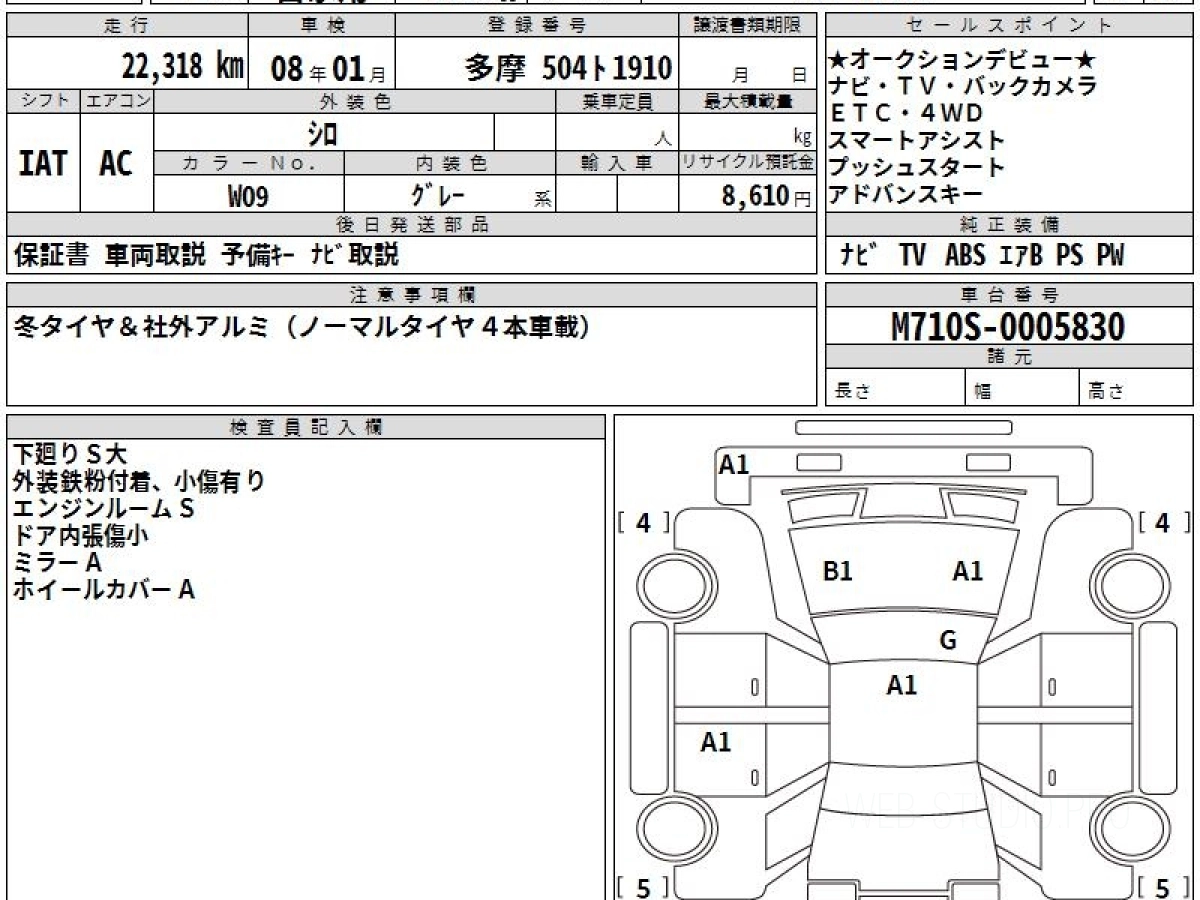Screen dimensions: 1200x900
Task: Select プッシュスタート sales point
Action: 917,167
